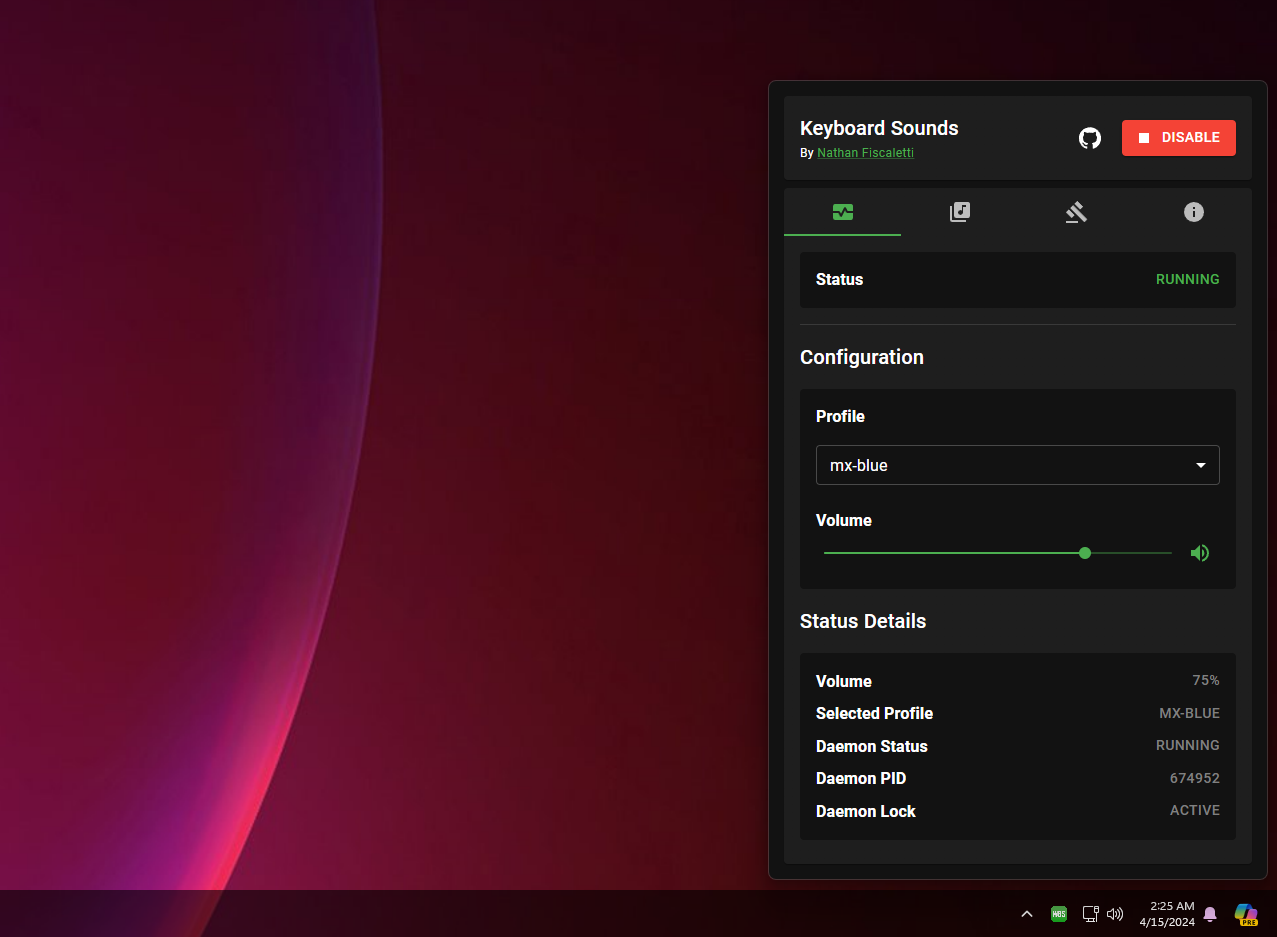Click the Daemon PID value 674952
Image resolution: width=1277 pixels, height=937 pixels.
coord(1195,778)
